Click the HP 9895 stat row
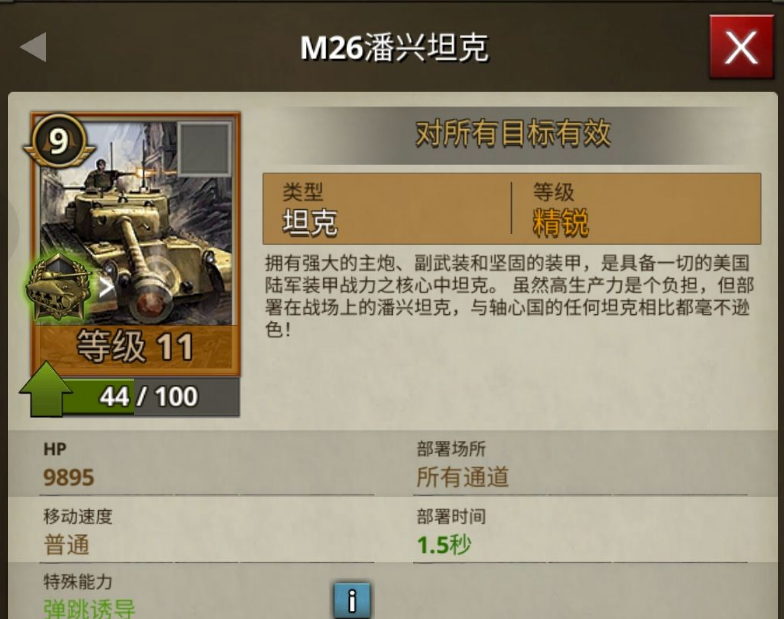This screenshot has width=784, height=619. (206, 464)
